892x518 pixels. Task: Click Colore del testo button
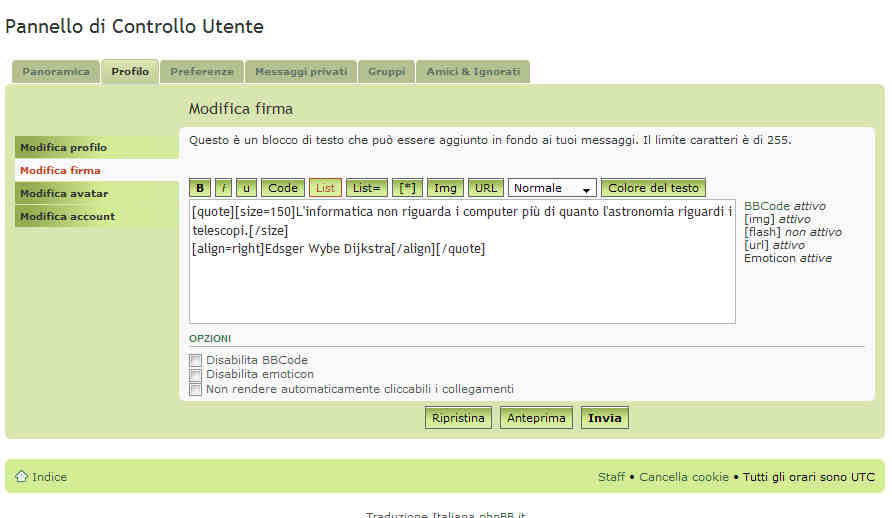[x=653, y=188]
